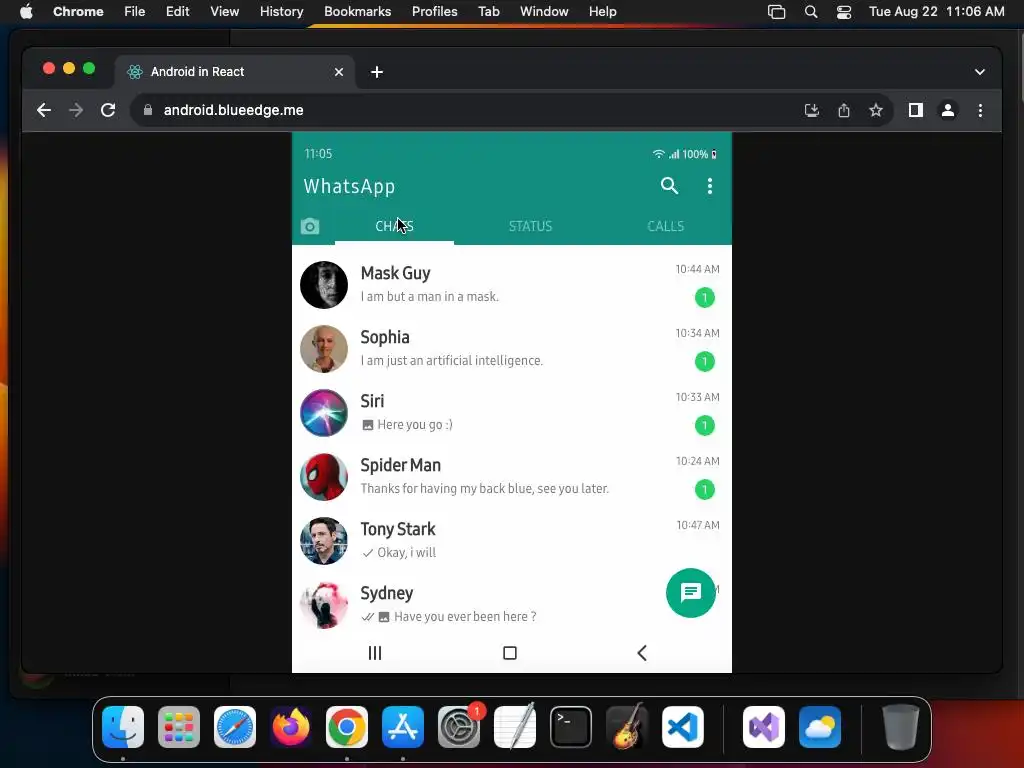The width and height of the screenshot is (1024, 768).
Task: Open the View menu
Action: coord(224,12)
